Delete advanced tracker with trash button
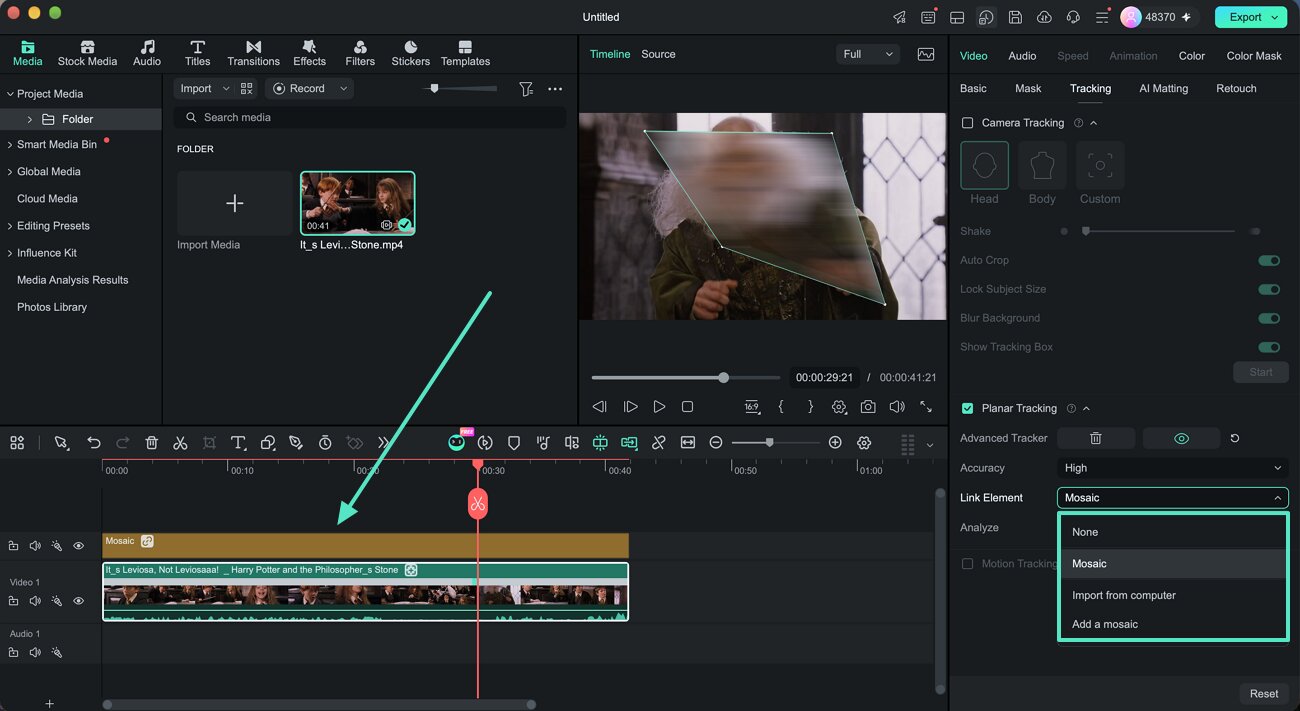 coord(1096,438)
